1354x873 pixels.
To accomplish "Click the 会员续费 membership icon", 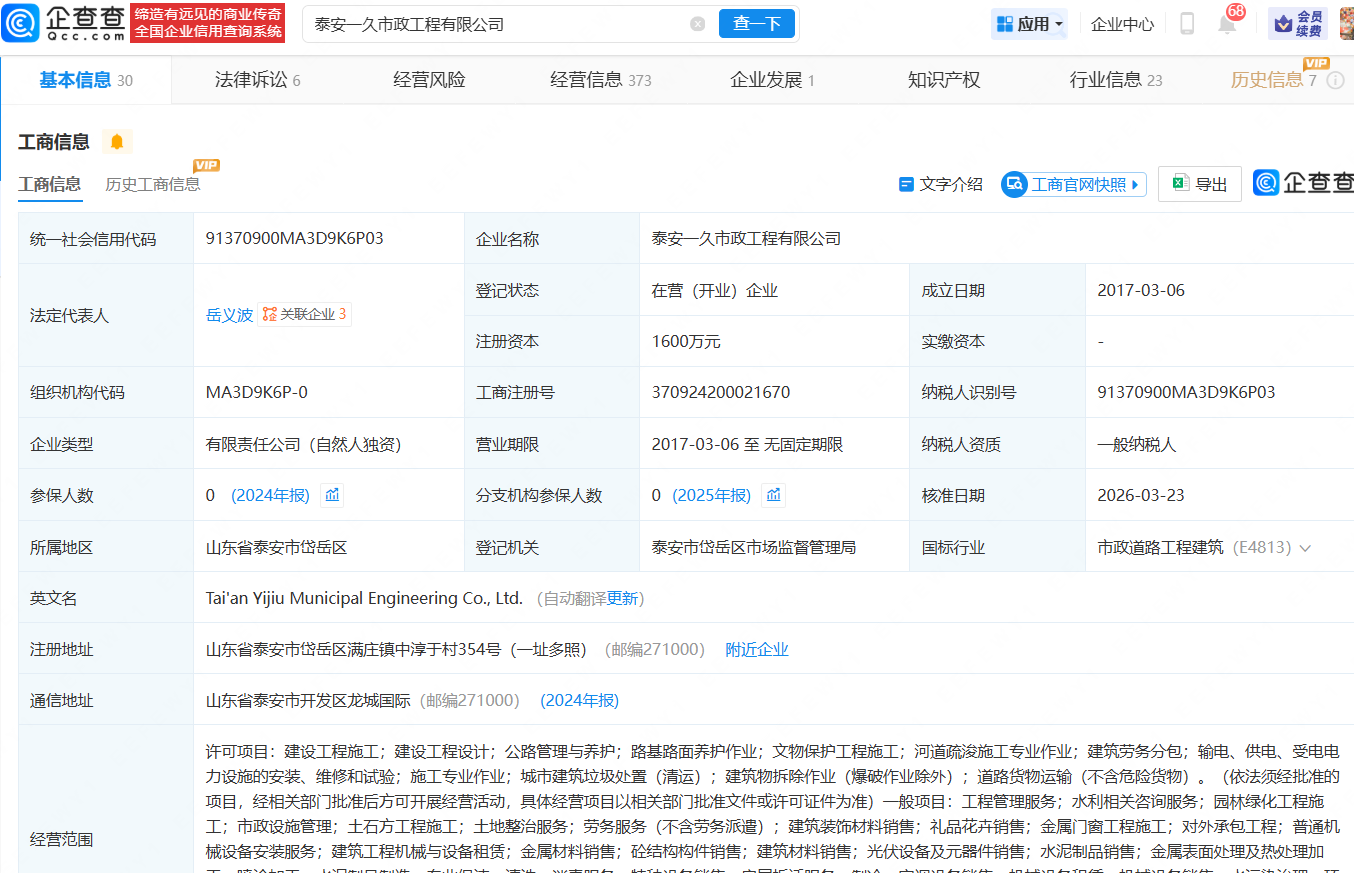I will [1298, 24].
